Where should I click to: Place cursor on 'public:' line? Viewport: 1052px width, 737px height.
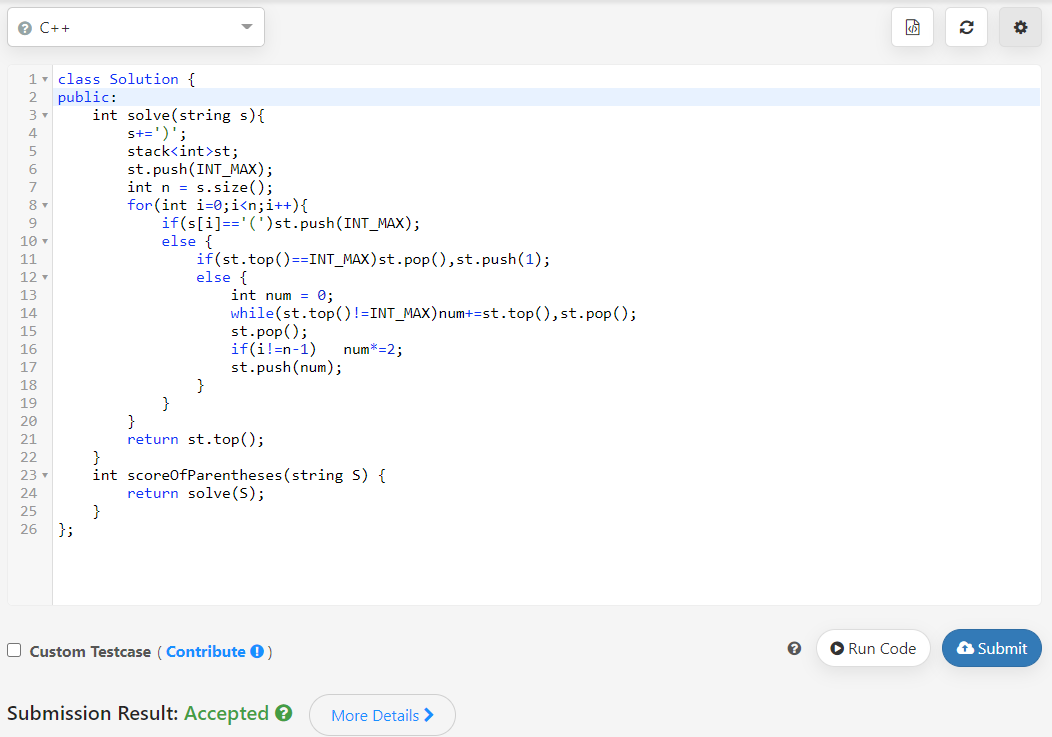point(545,97)
